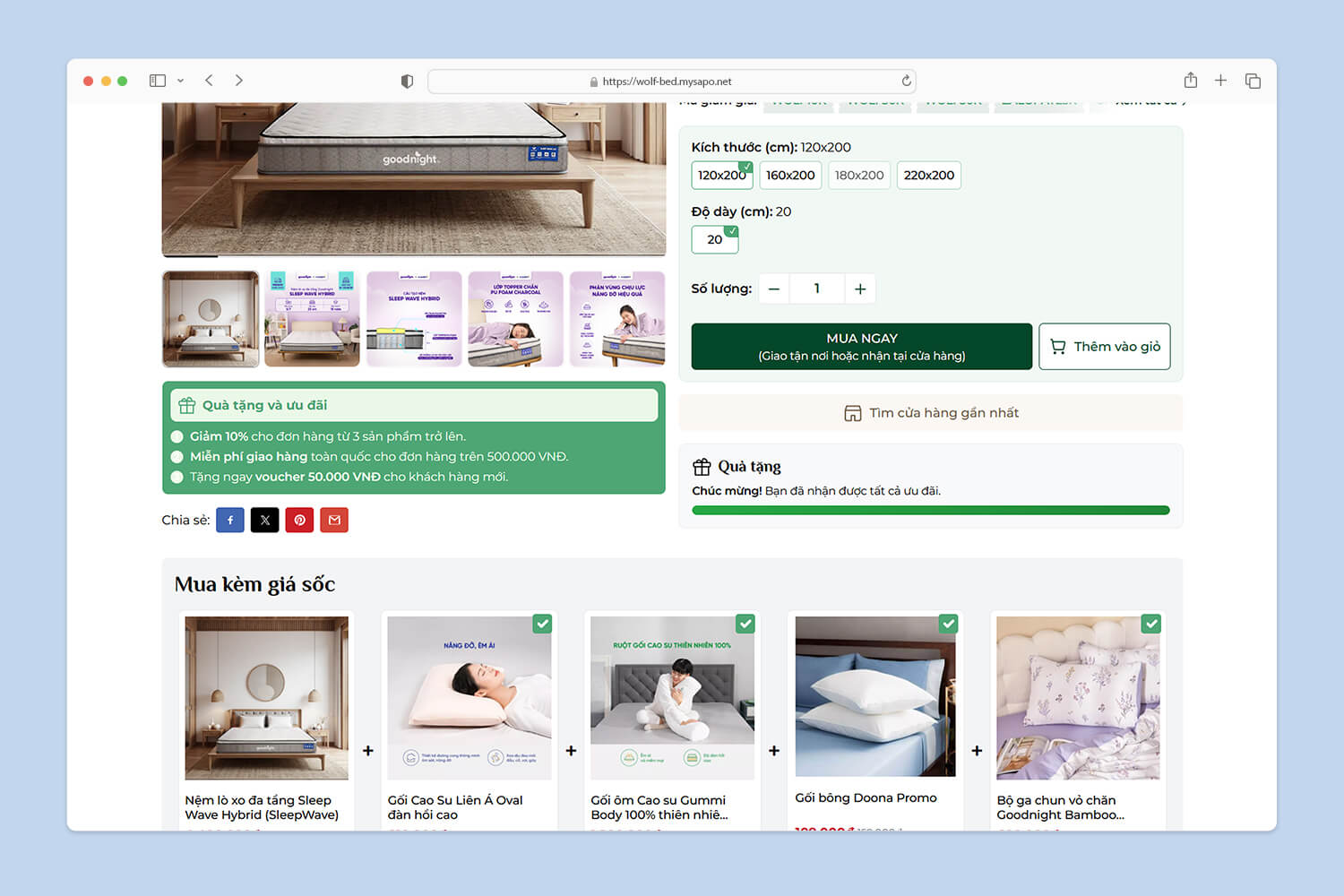Select thickness option 20
The width and height of the screenshot is (1344, 896).
click(715, 239)
